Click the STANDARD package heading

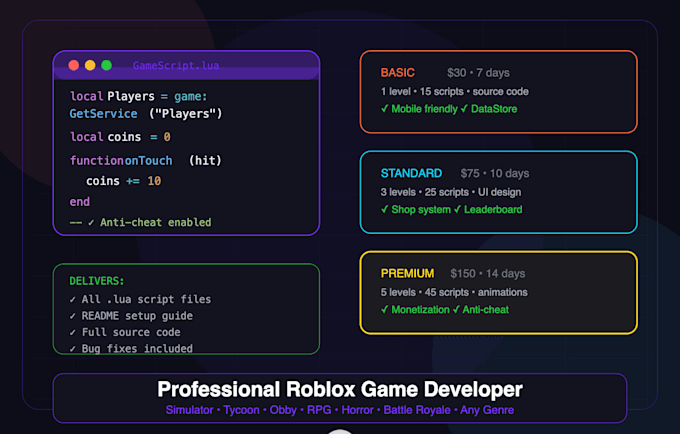coord(411,173)
